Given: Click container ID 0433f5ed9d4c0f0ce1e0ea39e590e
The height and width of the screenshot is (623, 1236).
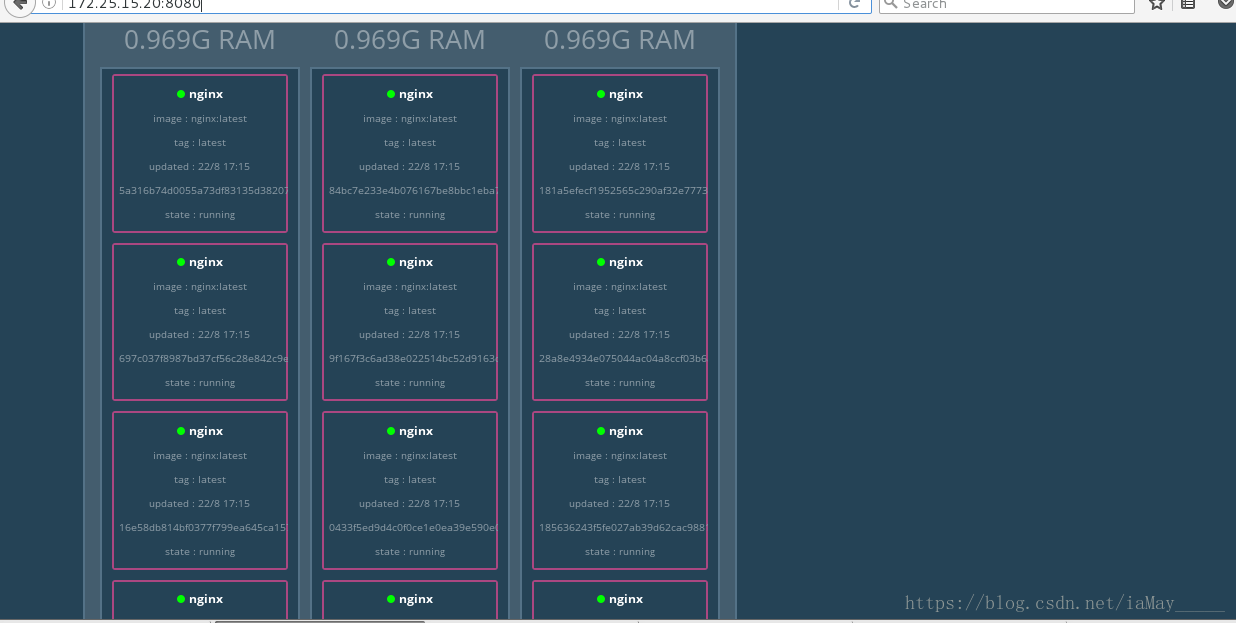Looking at the screenshot, I should click(x=412, y=527).
